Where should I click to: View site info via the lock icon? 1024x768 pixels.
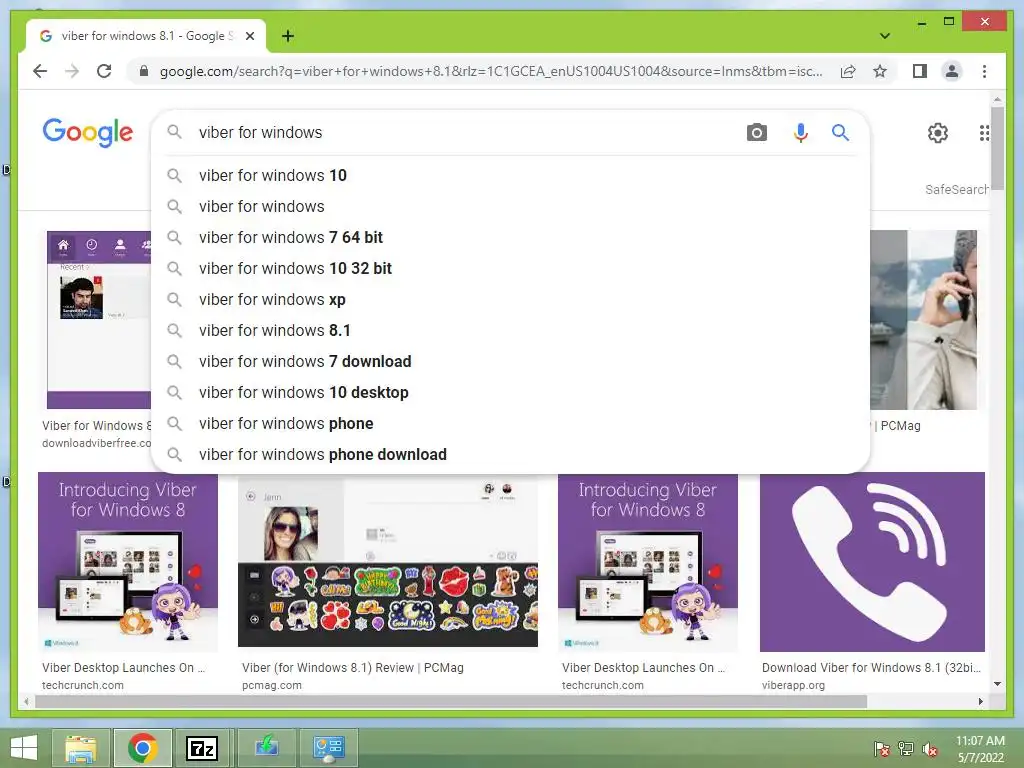click(144, 71)
